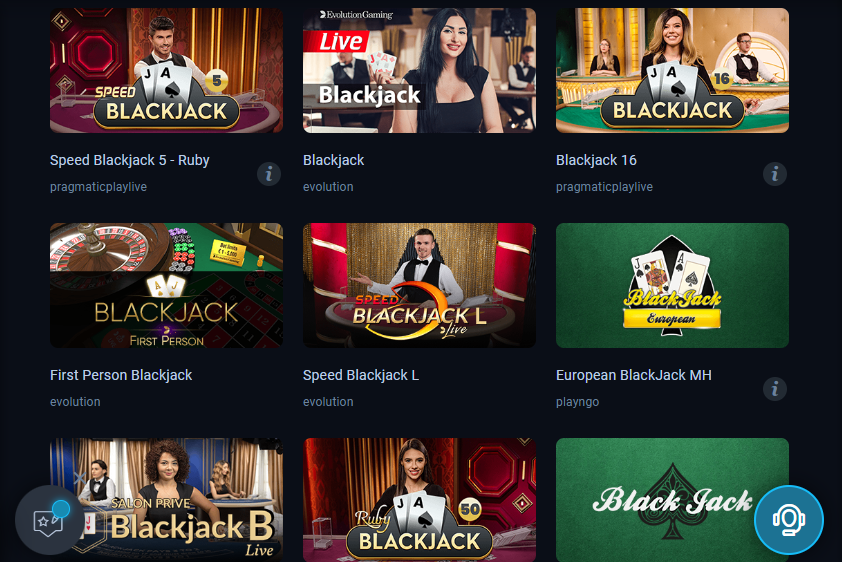Click the Speed Blackjack 5 - Ruby title

tap(129, 160)
